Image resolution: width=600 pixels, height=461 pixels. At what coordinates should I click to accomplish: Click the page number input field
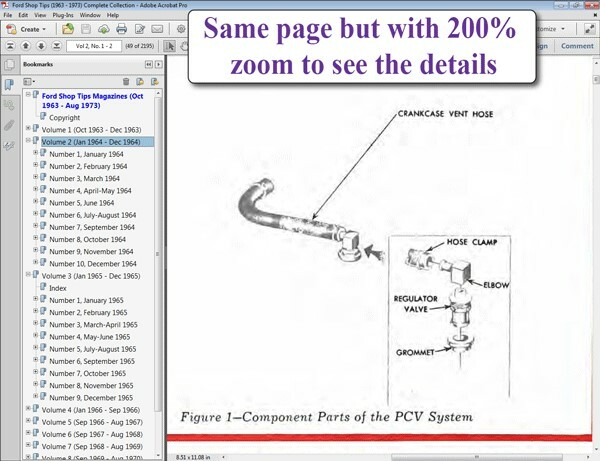pyautogui.click(x=95, y=46)
